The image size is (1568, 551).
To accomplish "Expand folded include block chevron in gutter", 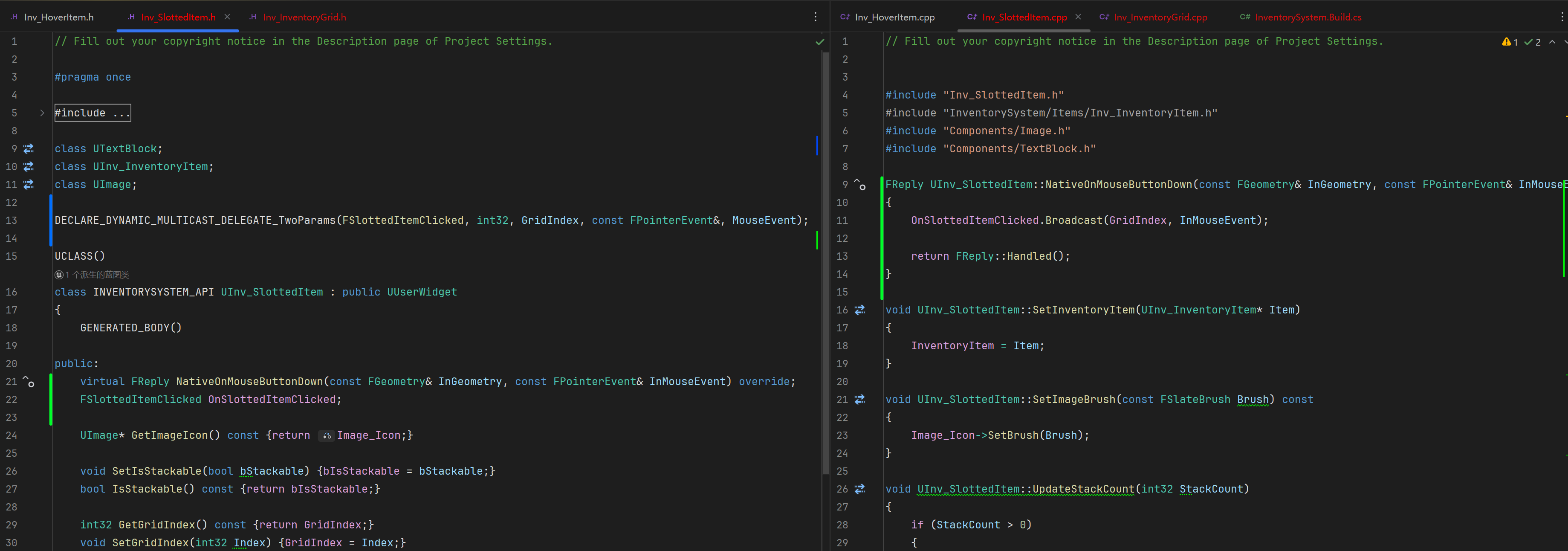I will [42, 113].
